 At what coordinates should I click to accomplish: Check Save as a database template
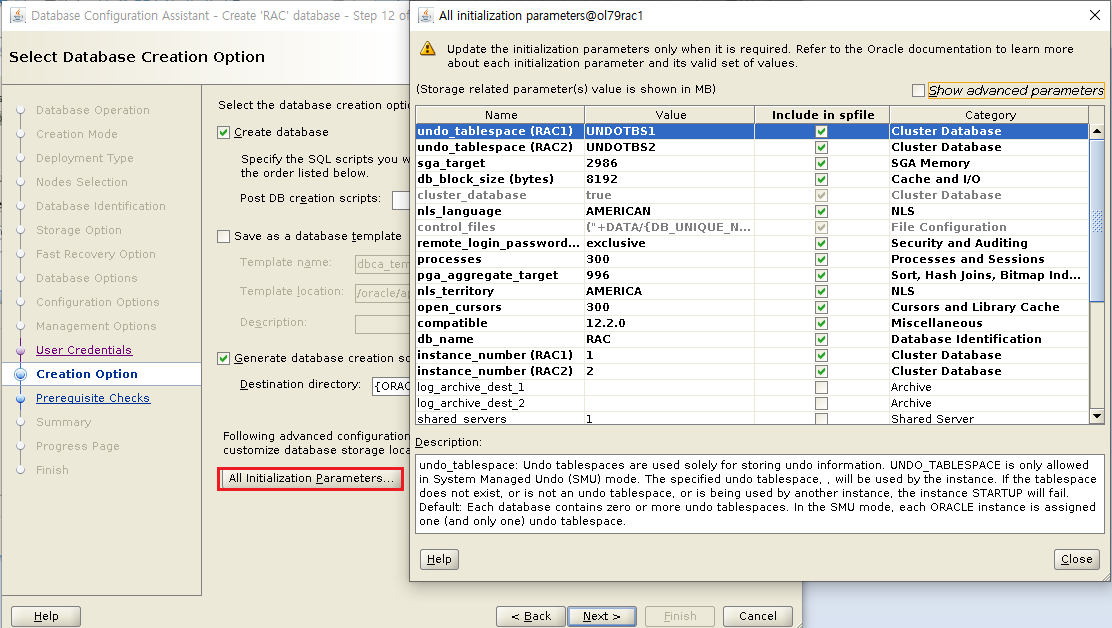(223, 236)
